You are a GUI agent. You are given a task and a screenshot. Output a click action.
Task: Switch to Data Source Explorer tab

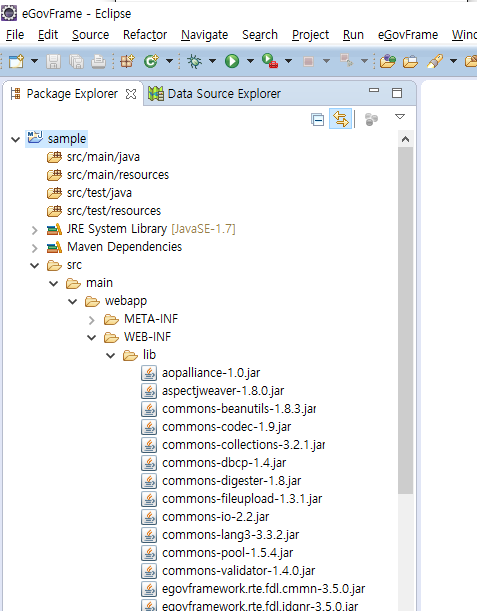pos(214,94)
